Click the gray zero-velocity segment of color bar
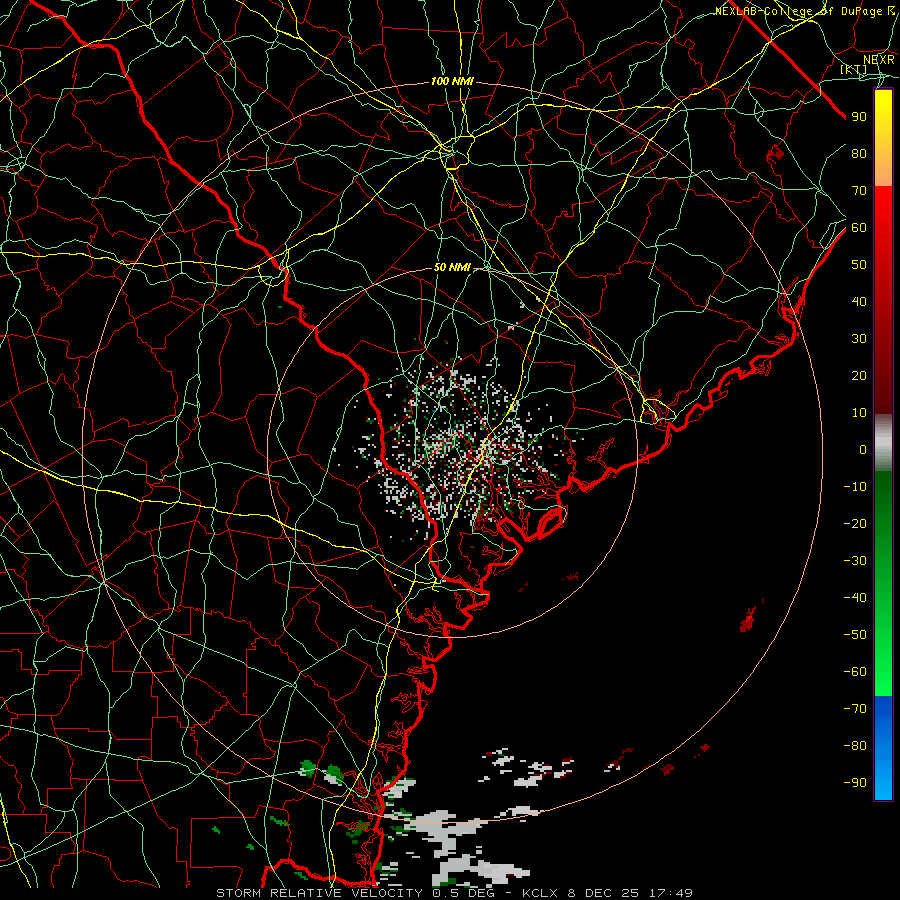 tap(883, 443)
